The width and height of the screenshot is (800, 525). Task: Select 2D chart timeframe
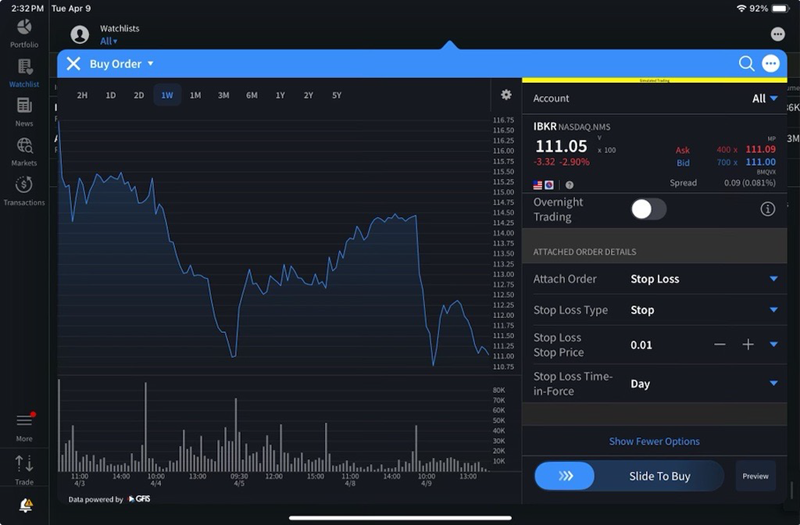[x=139, y=95]
